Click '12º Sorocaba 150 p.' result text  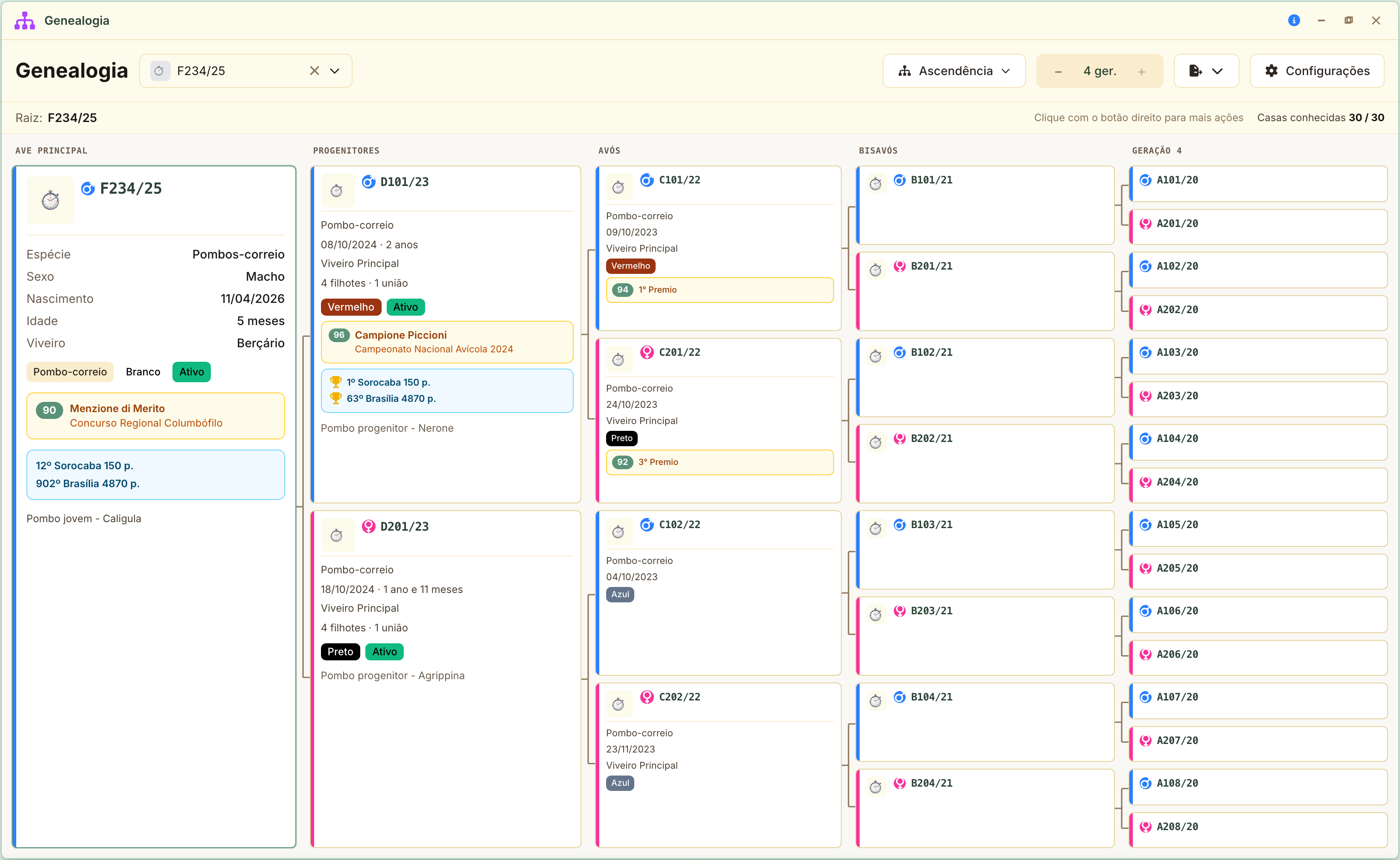[84, 465]
